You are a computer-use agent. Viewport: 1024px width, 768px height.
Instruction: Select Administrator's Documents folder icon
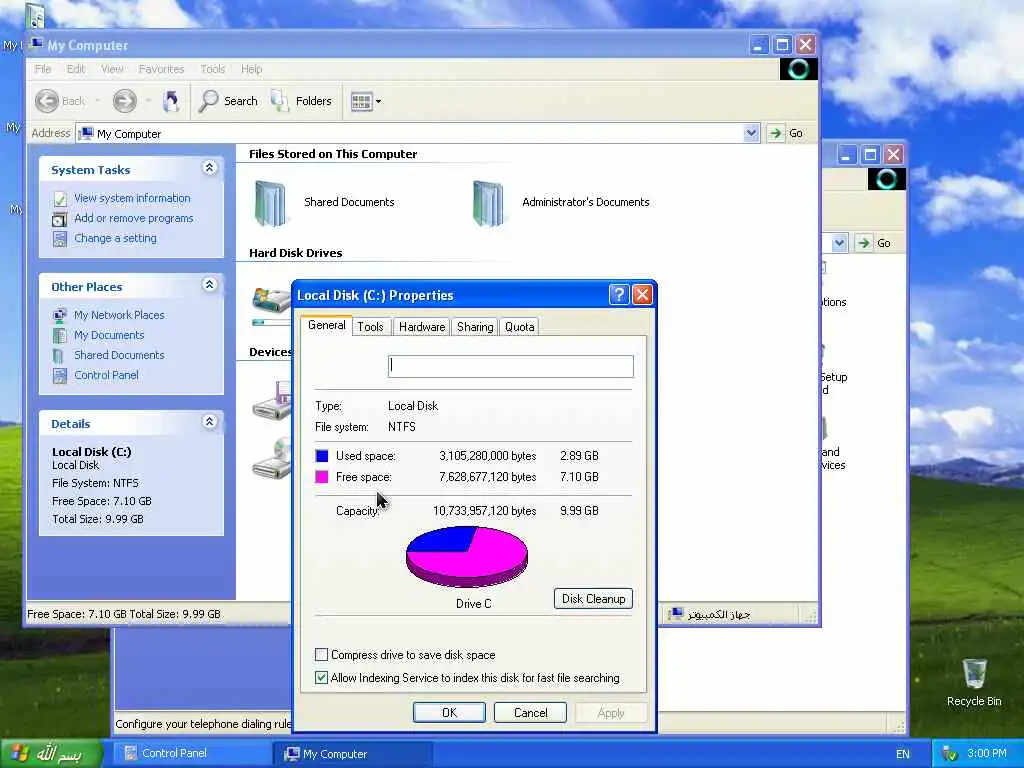coord(488,203)
